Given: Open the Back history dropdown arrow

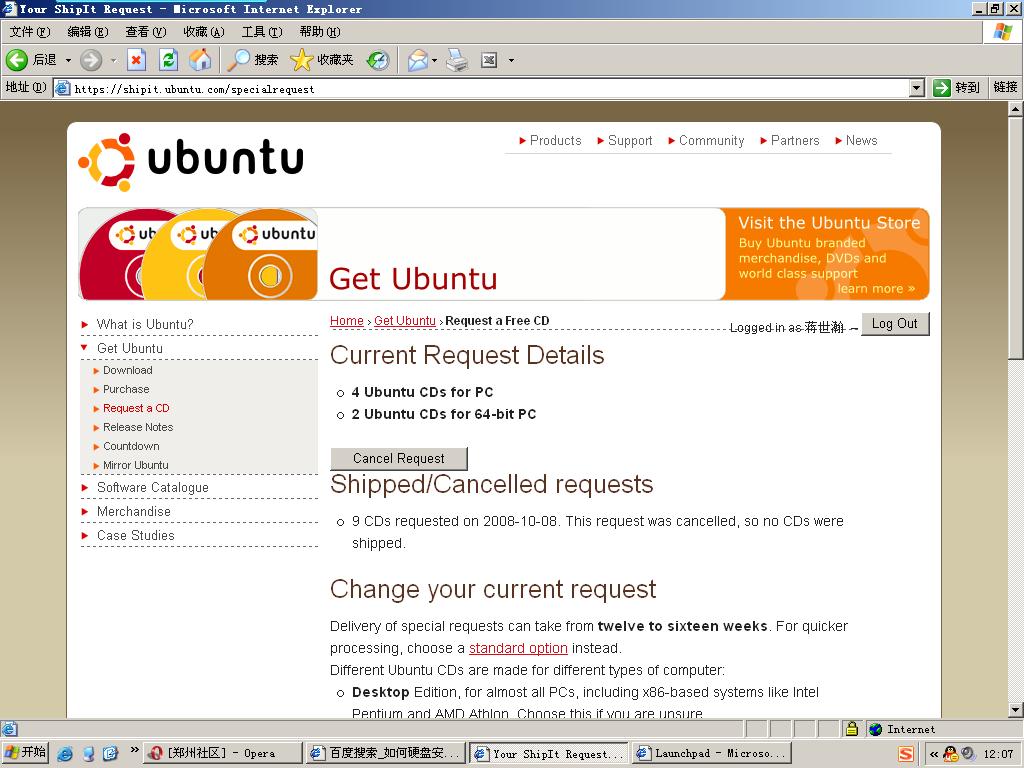Looking at the screenshot, I should coord(68,60).
